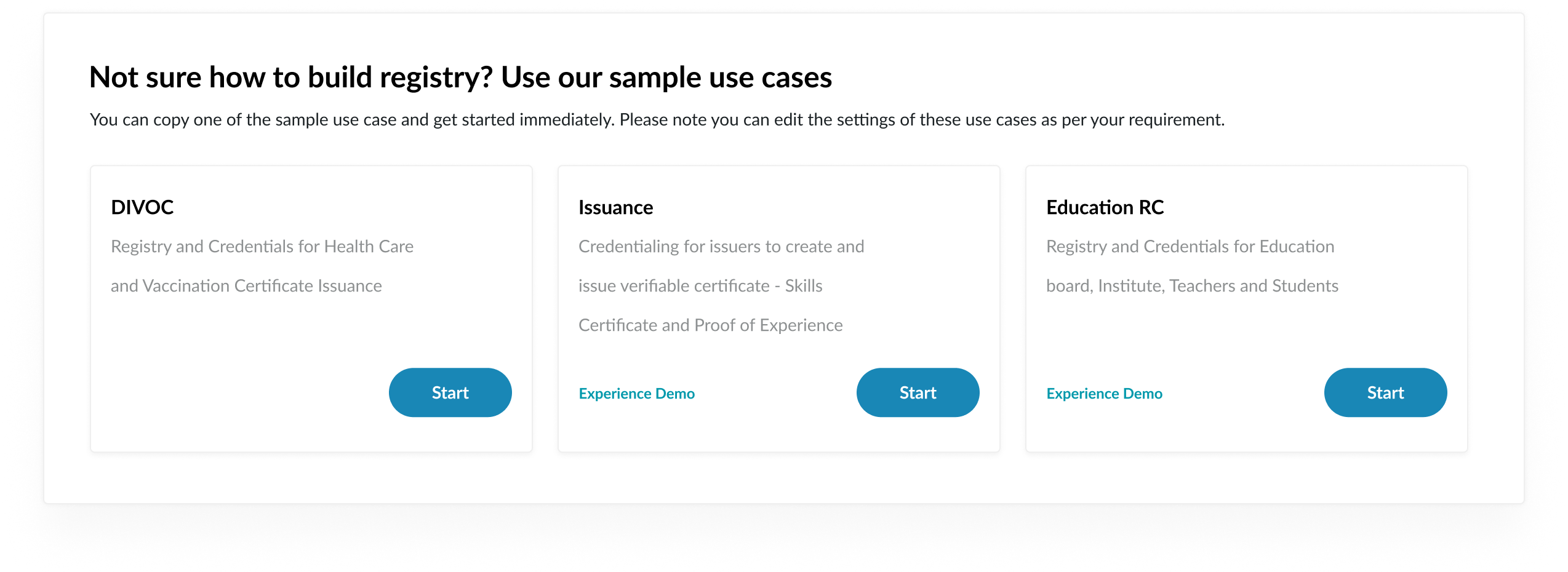This screenshot has width=1568, height=572.
Task: Select the Issuance card heading
Action: pyautogui.click(x=615, y=207)
